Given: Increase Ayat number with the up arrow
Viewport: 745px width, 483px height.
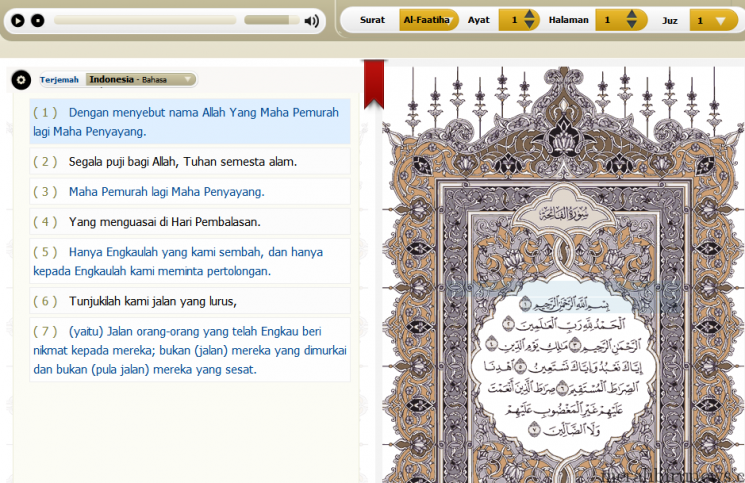Looking at the screenshot, I should click(x=529, y=15).
